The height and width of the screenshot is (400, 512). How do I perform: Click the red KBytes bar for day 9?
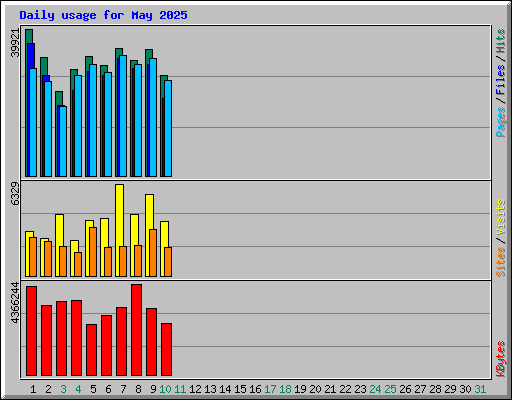[x=151, y=342]
